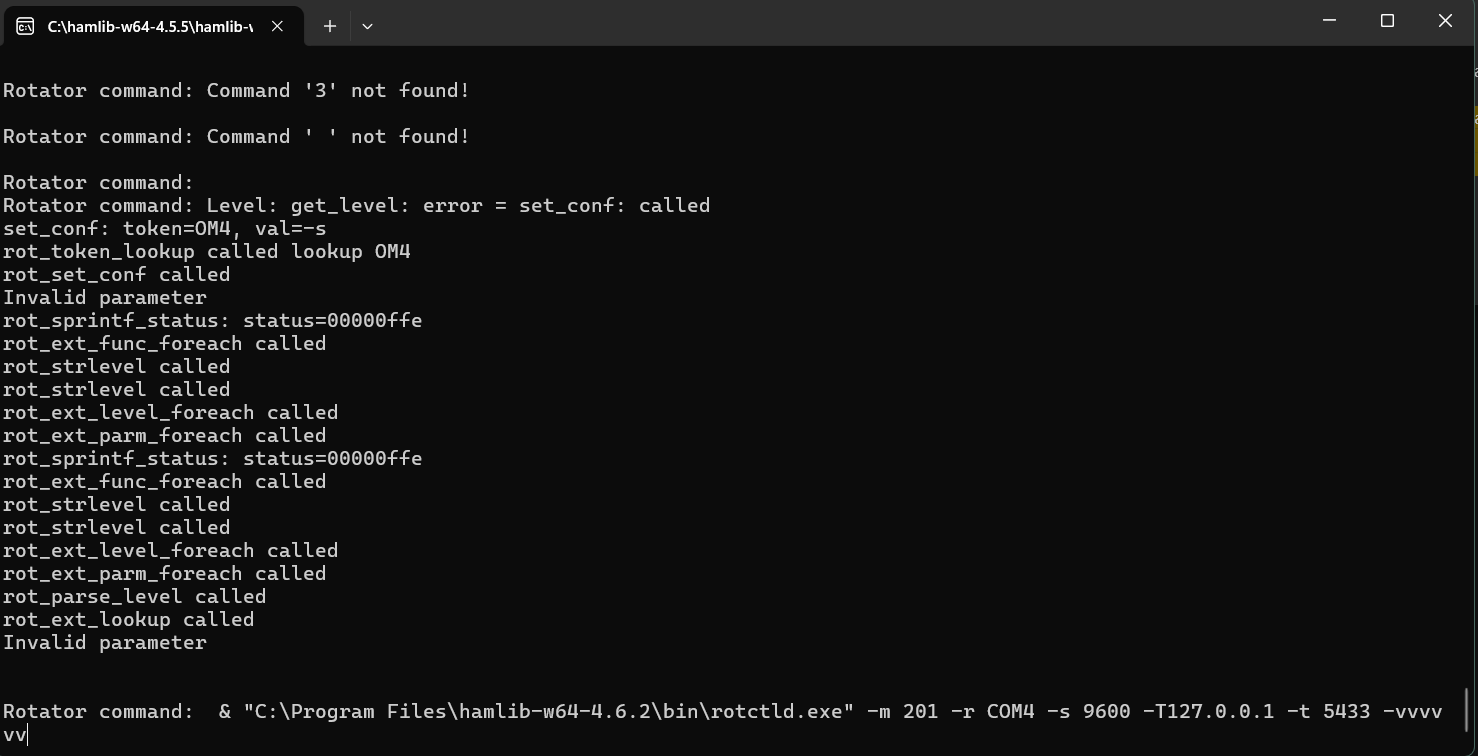1478x756 pixels.
Task: Click the "rot_ext_lookup called" line
Action: 128,620
